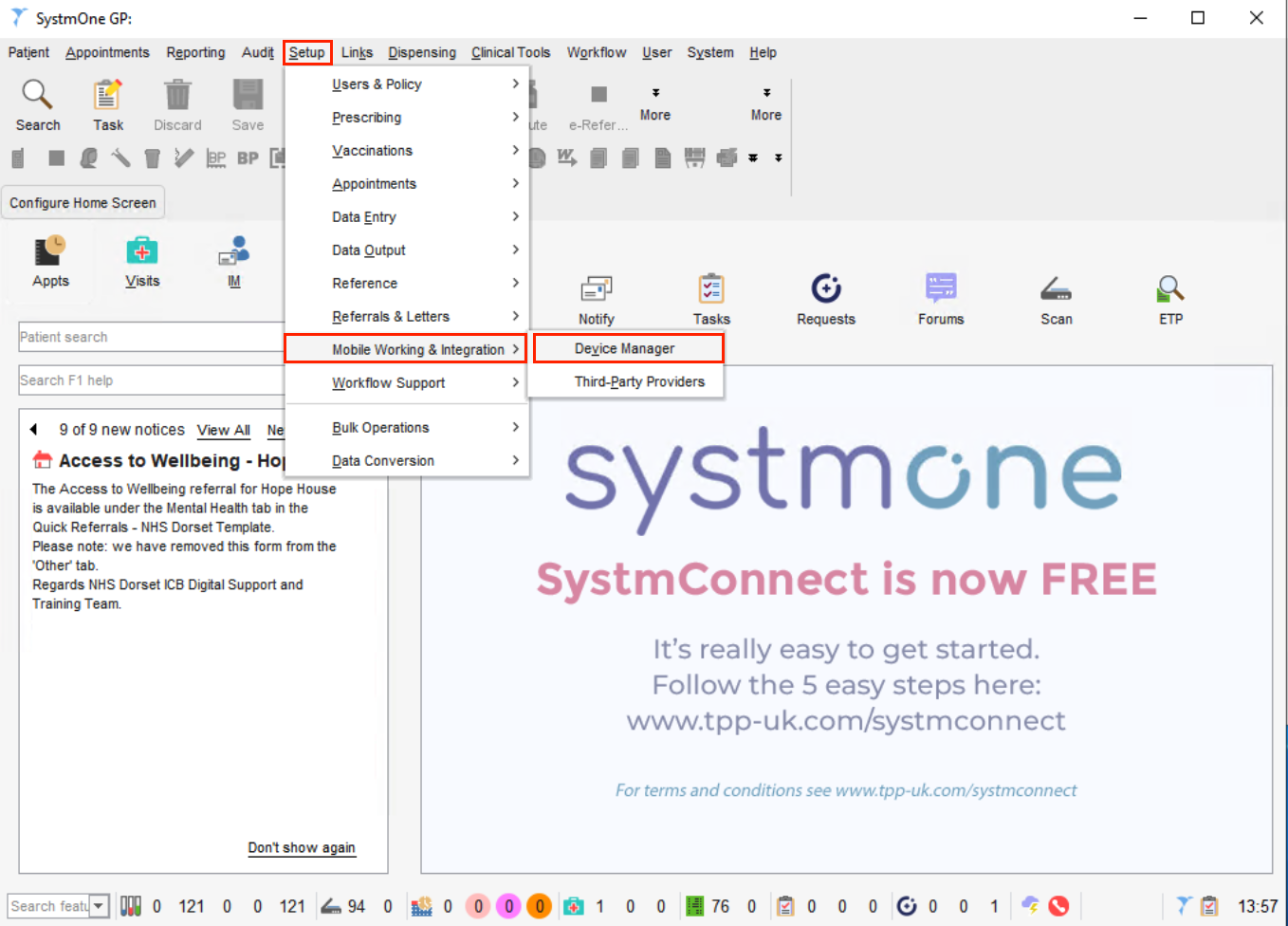This screenshot has height=926, width=1288.
Task: Click the 13:57 clock in the status bar
Action: tap(1258, 906)
